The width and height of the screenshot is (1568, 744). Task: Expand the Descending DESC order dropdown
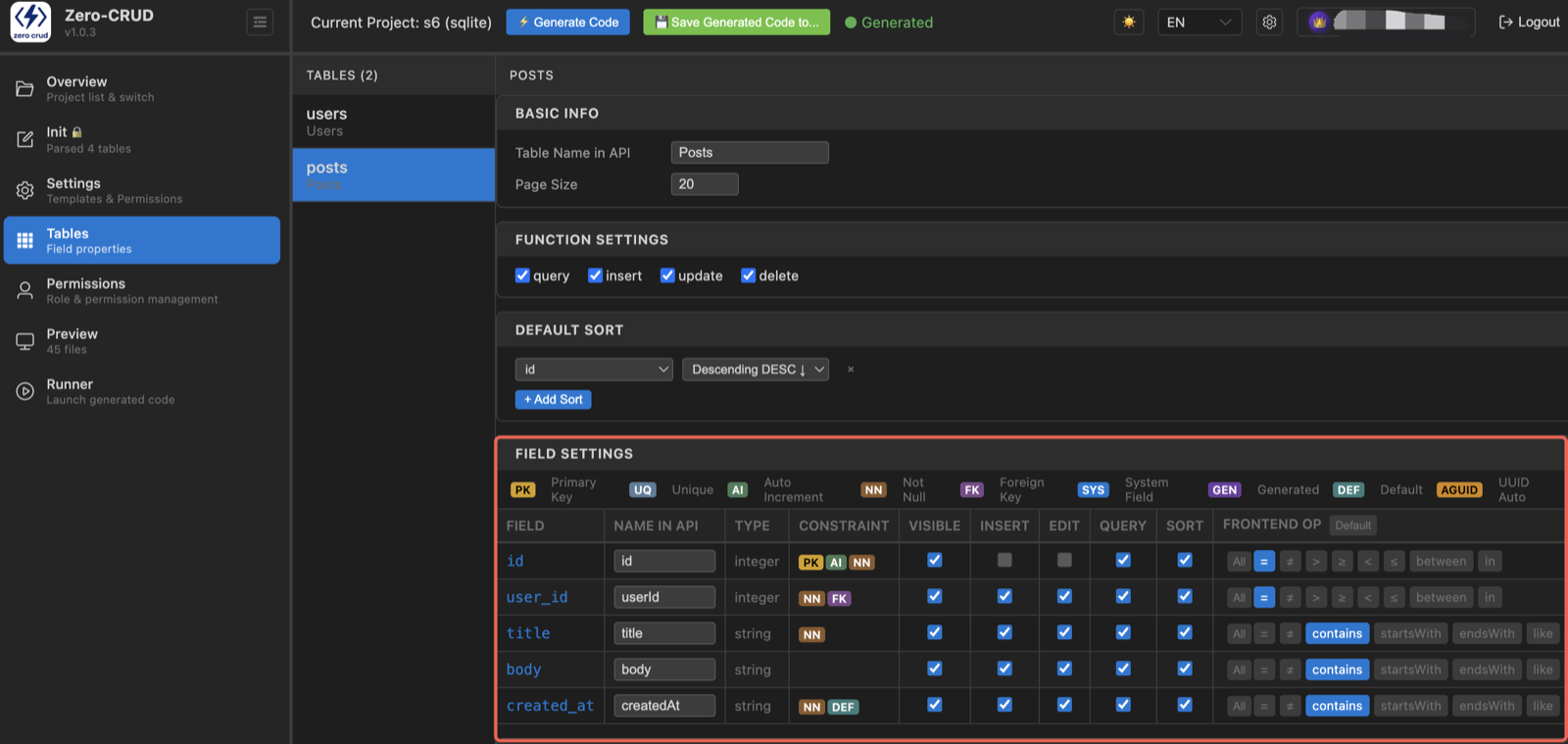[x=756, y=370]
